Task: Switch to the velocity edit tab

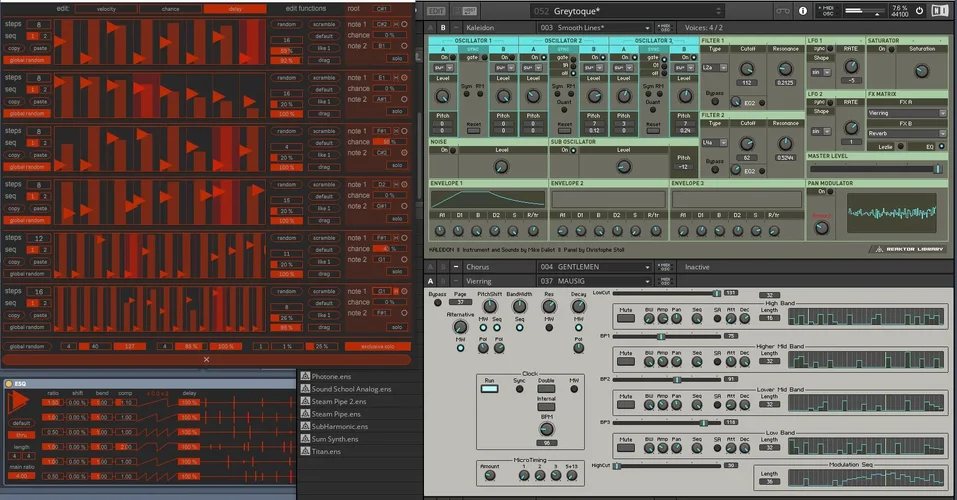Action: click(x=106, y=8)
